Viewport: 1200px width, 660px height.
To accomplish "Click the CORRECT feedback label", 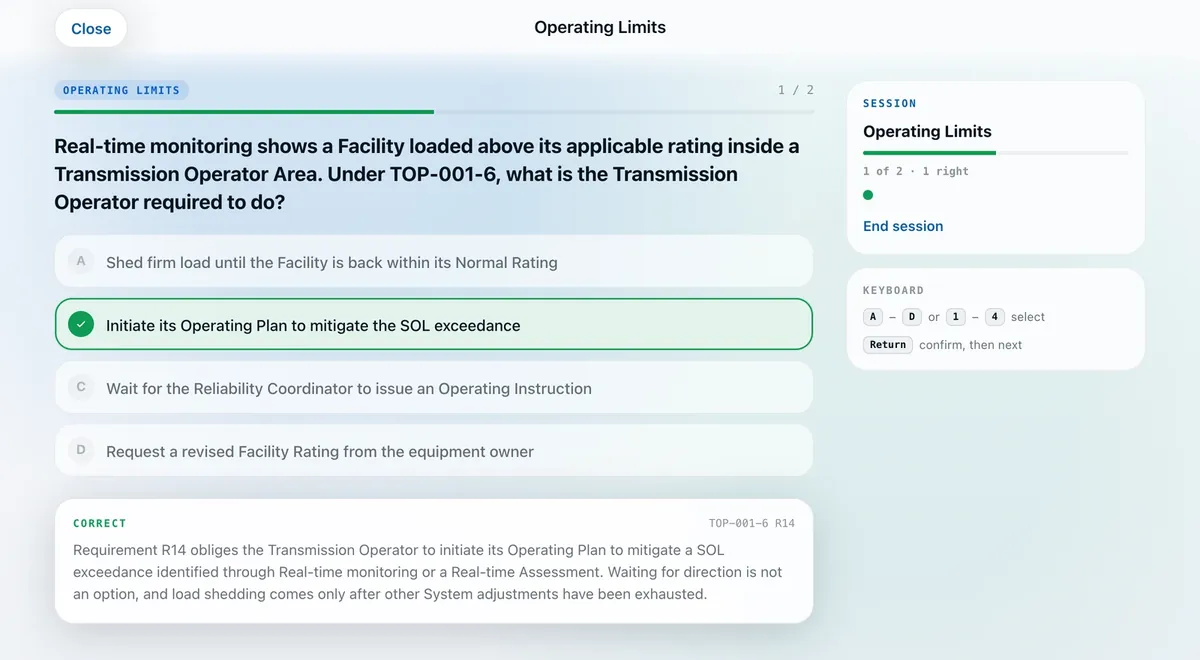I will (x=100, y=523).
